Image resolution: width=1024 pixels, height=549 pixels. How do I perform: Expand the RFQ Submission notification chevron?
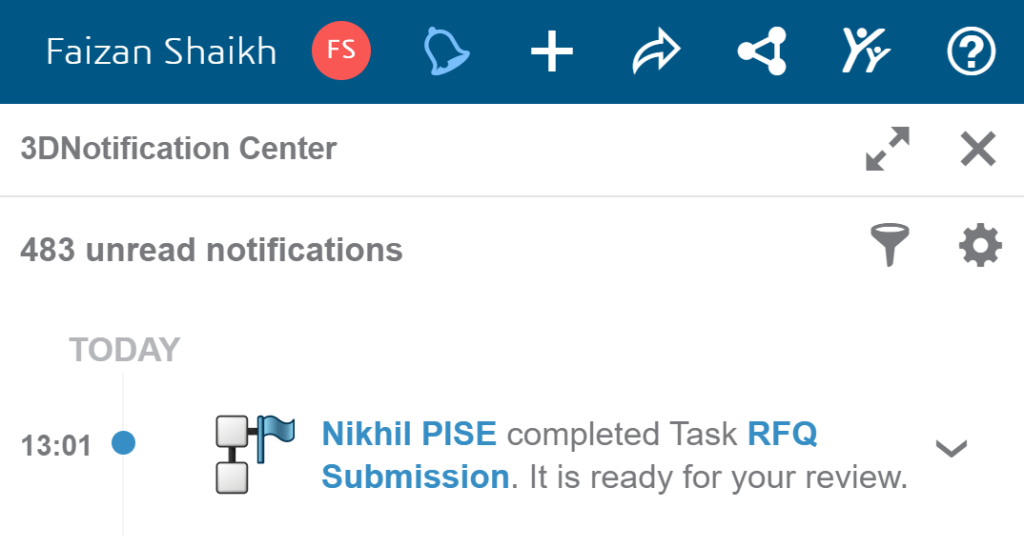click(x=951, y=448)
